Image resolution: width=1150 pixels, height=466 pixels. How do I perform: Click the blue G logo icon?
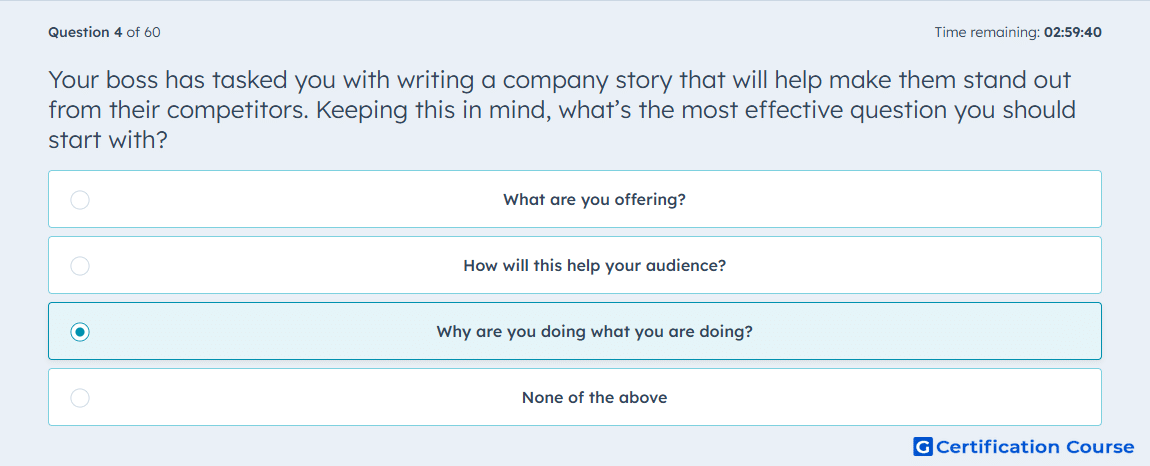923,446
